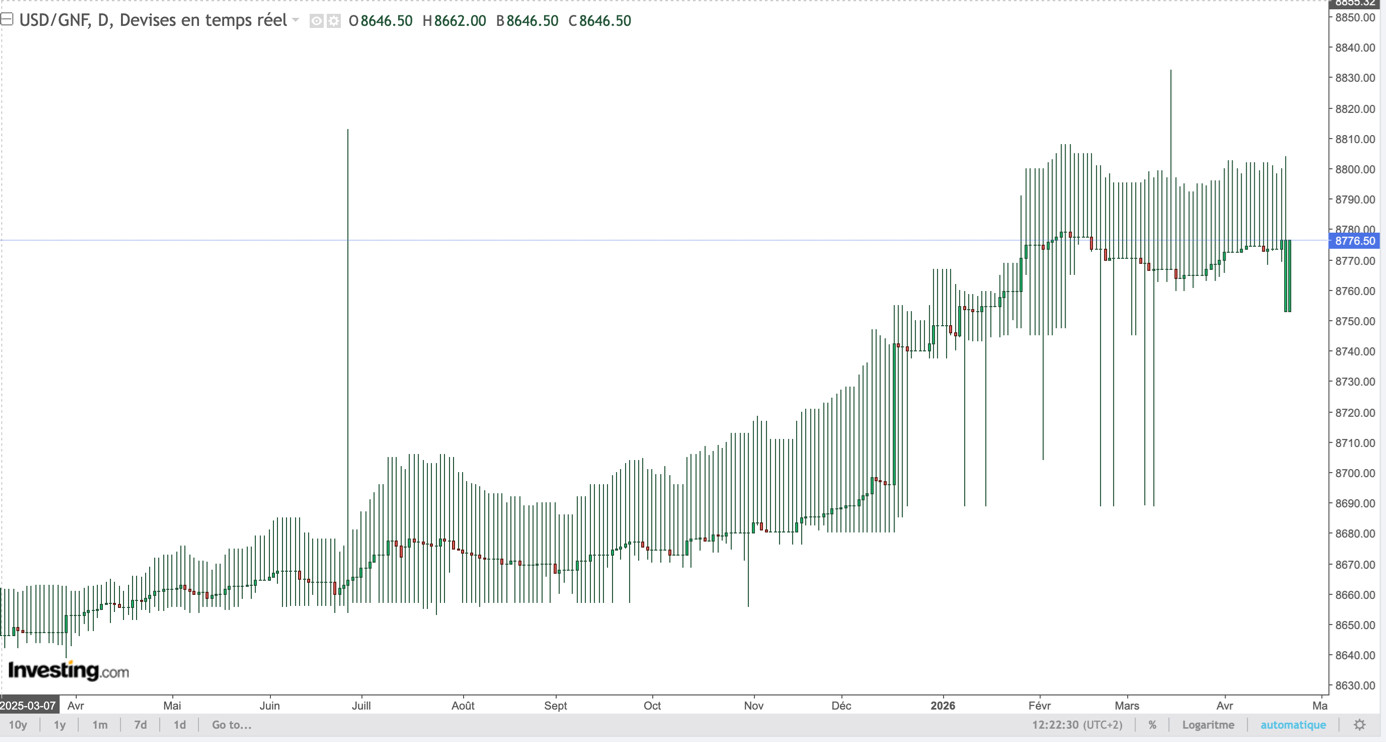This screenshot has width=1386, height=742.
Task: Choose the 1d time range
Action: pyautogui.click(x=180, y=725)
